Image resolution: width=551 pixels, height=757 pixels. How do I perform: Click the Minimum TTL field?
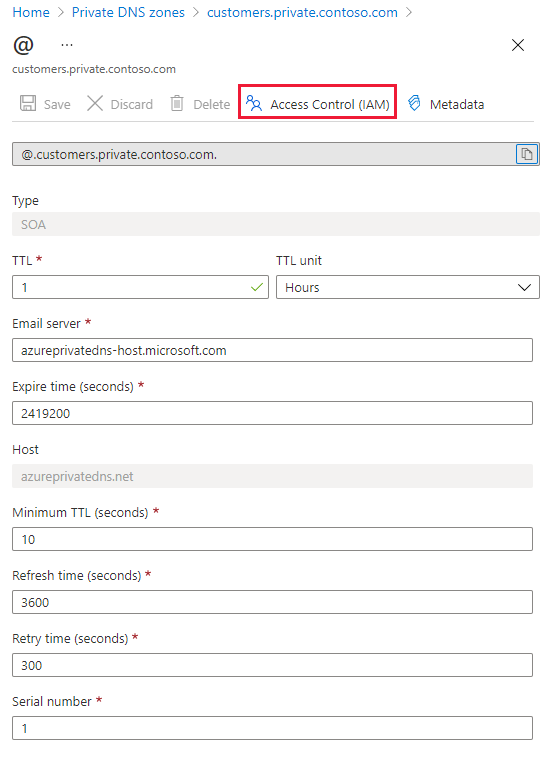click(x=272, y=539)
